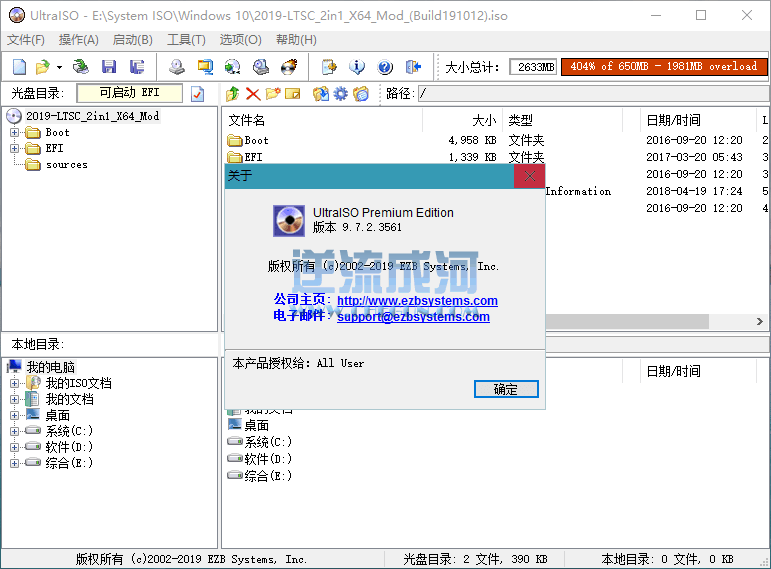Expand 综合(E:) drive in local tree
771x569 pixels.
tap(15, 463)
